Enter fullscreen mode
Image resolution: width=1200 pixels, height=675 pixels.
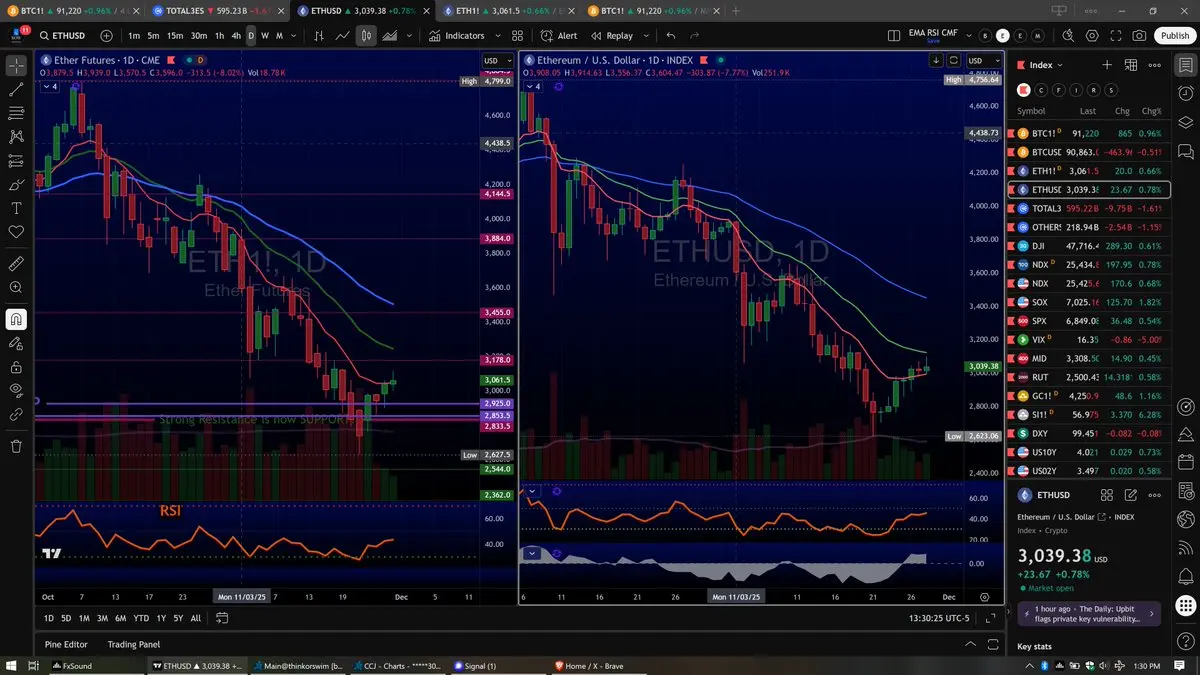1114,36
